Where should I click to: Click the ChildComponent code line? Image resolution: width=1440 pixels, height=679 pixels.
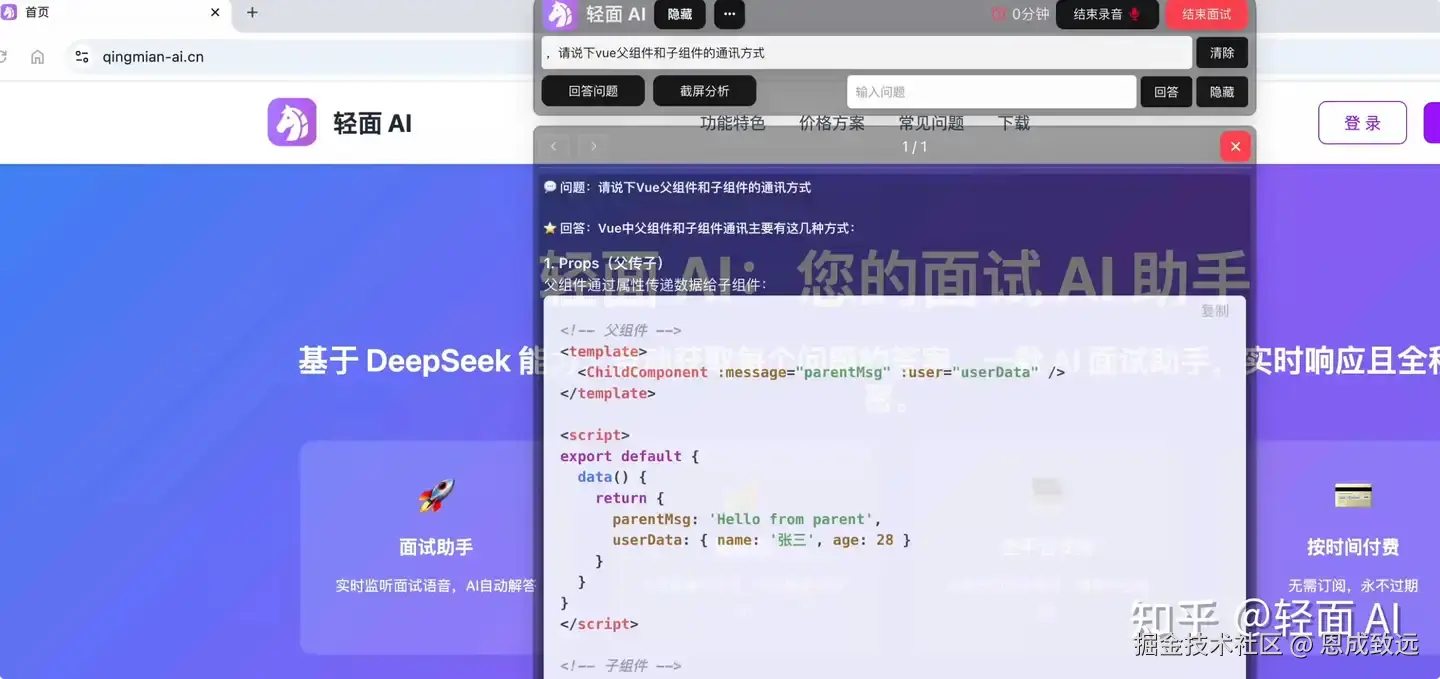821,372
